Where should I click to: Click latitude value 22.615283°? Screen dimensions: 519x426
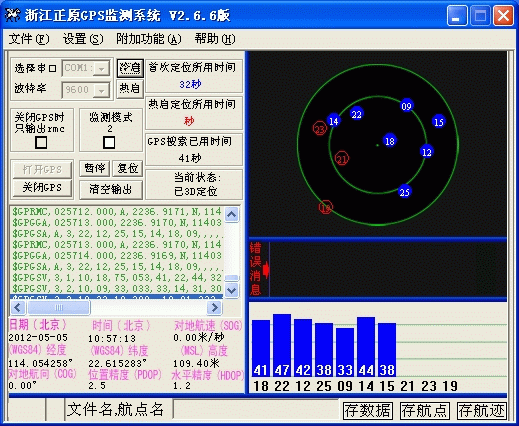coord(117,363)
